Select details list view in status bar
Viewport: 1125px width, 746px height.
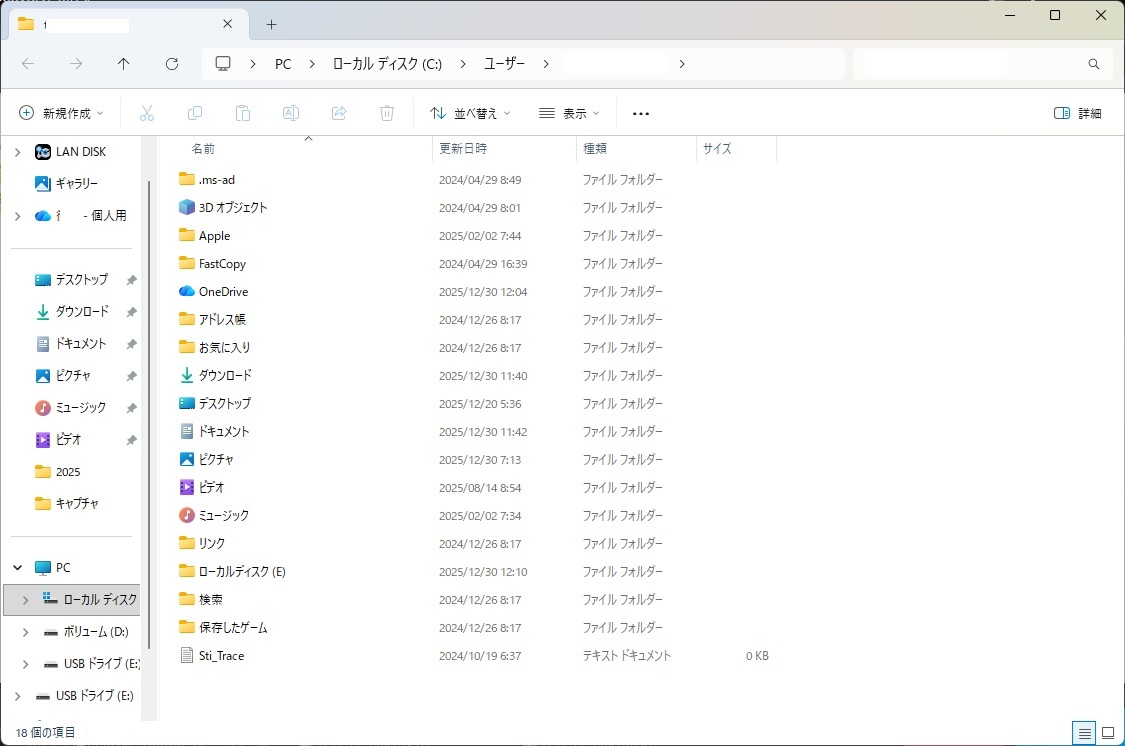point(1083,733)
